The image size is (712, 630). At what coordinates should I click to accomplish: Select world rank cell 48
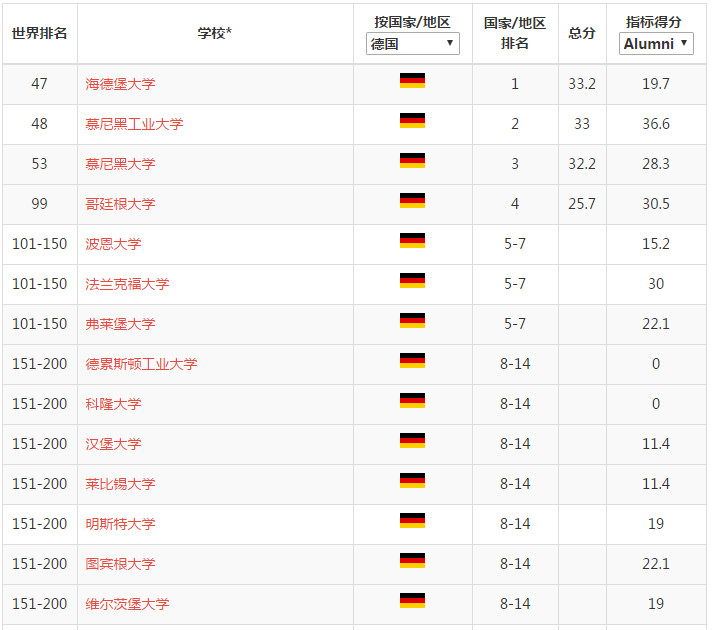pos(40,124)
